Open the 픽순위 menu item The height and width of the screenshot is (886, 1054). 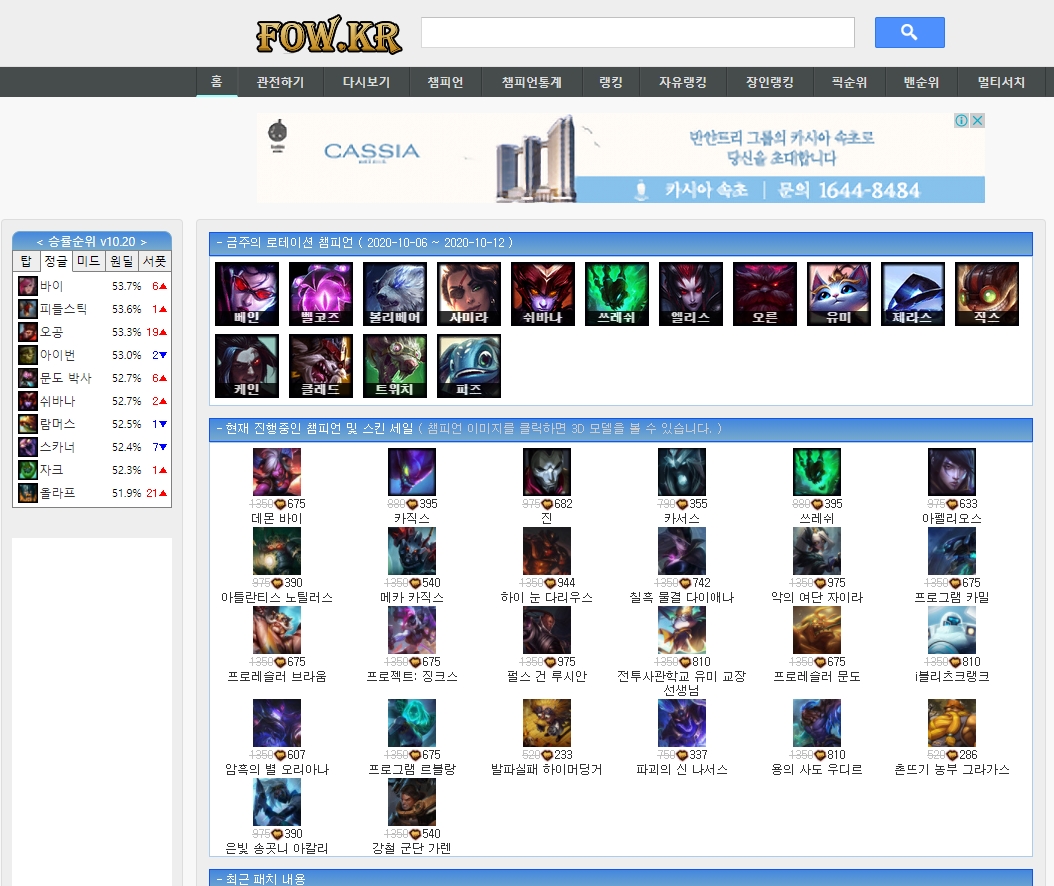click(x=849, y=82)
